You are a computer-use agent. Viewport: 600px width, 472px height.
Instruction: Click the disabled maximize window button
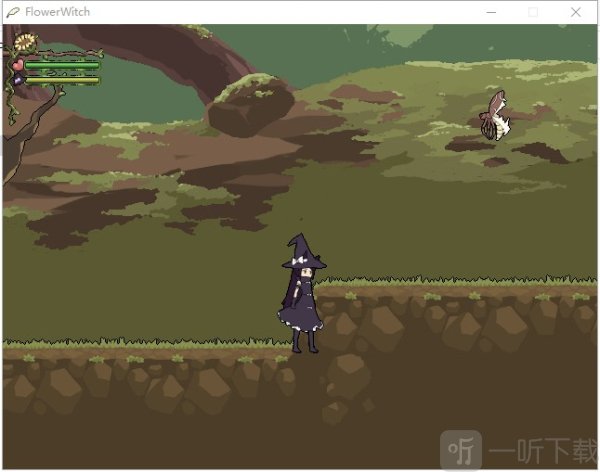point(533,12)
